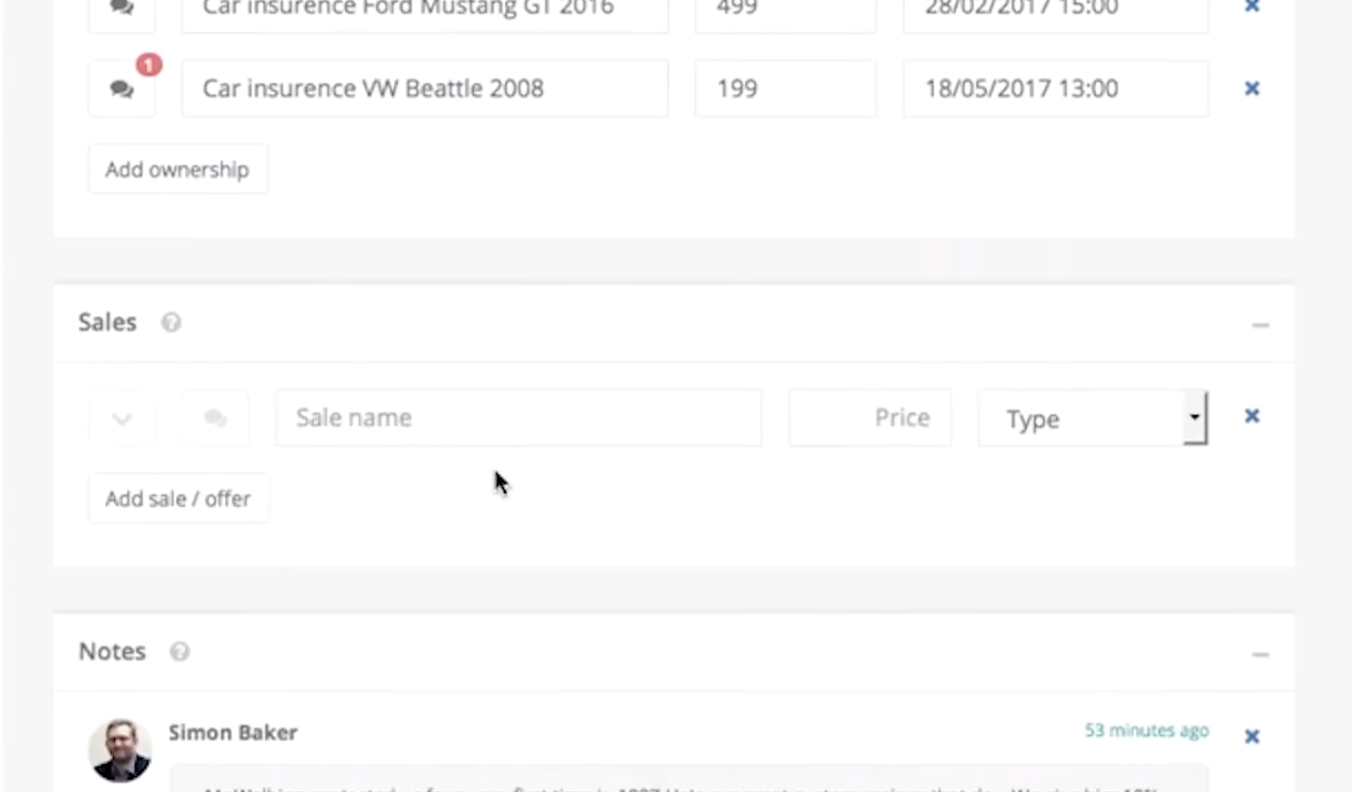Focus the Sale name input field
The image size is (1352, 792).
519,417
